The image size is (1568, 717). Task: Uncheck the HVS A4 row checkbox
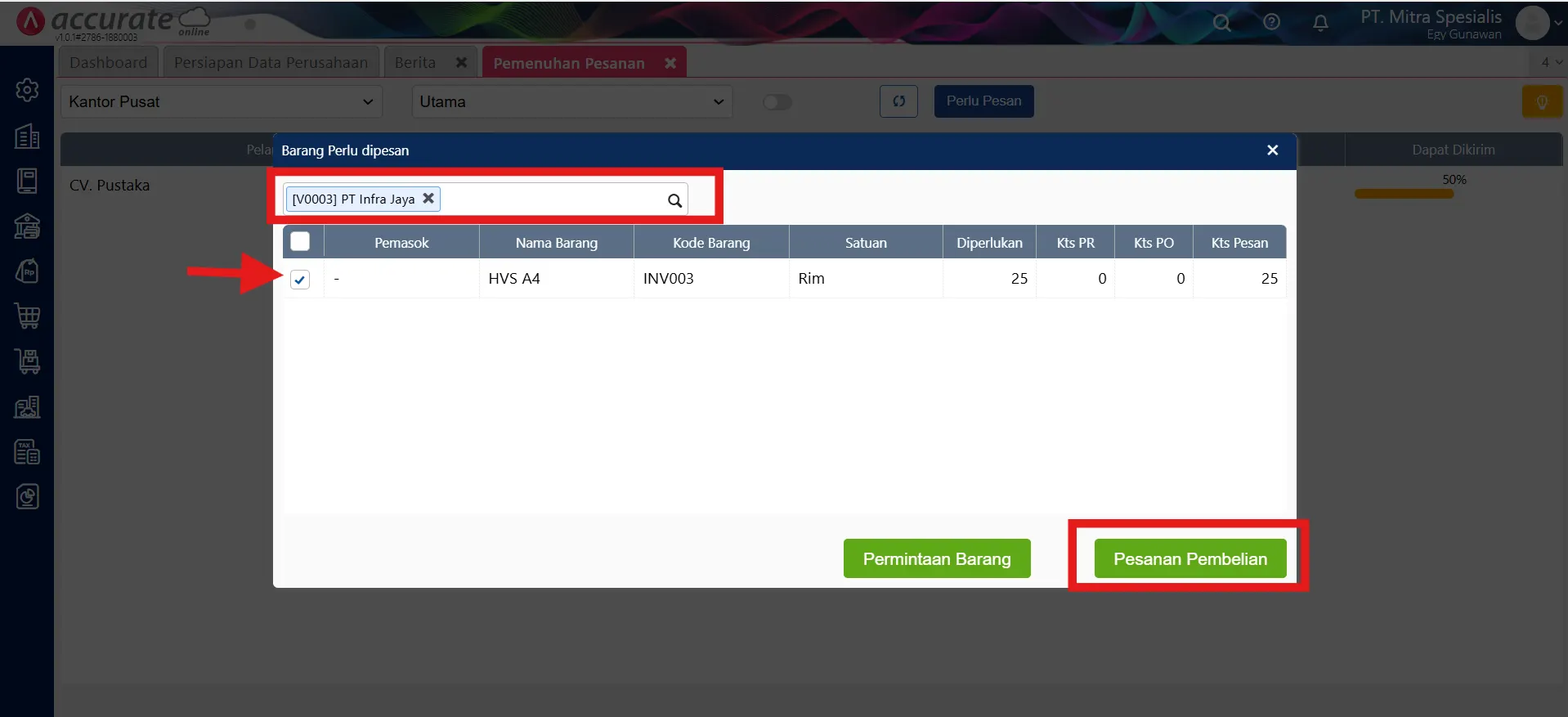pos(300,280)
